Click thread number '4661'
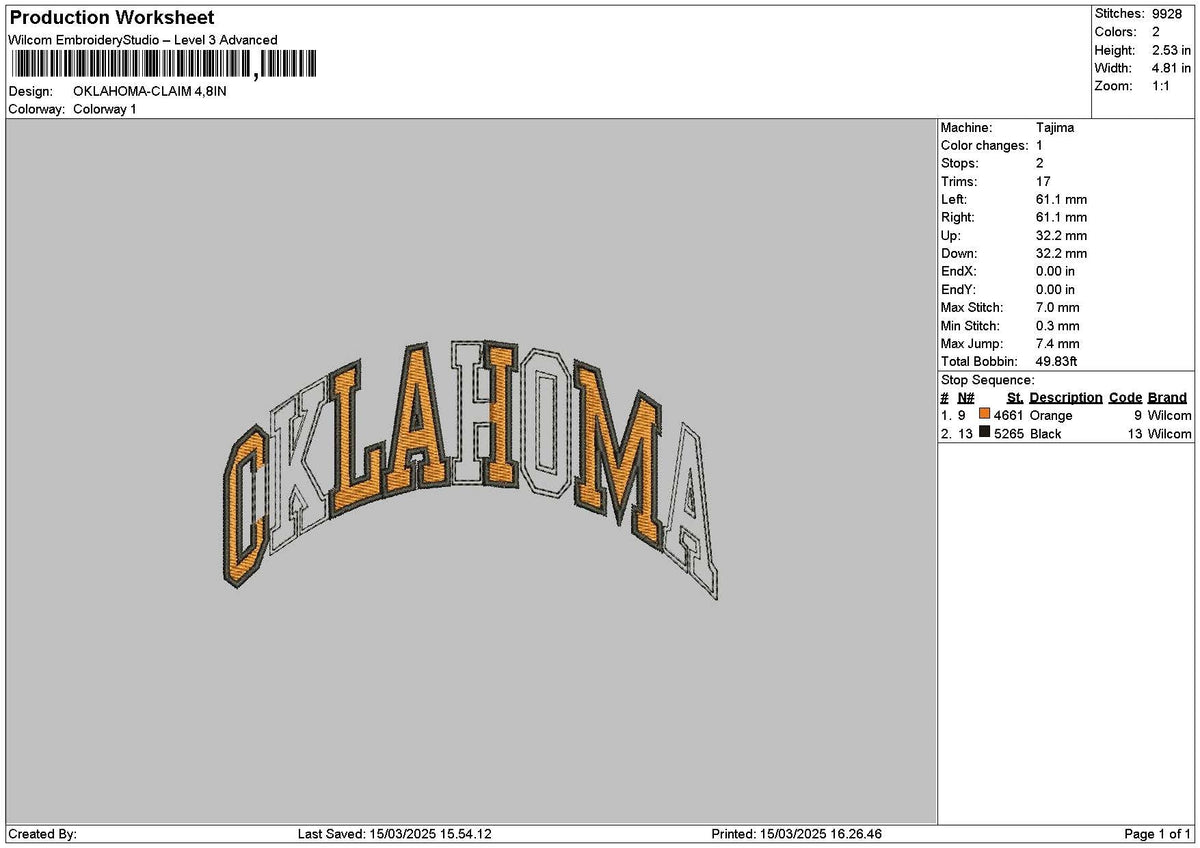Screen dimensions: 1200x848 coord(1009,416)
